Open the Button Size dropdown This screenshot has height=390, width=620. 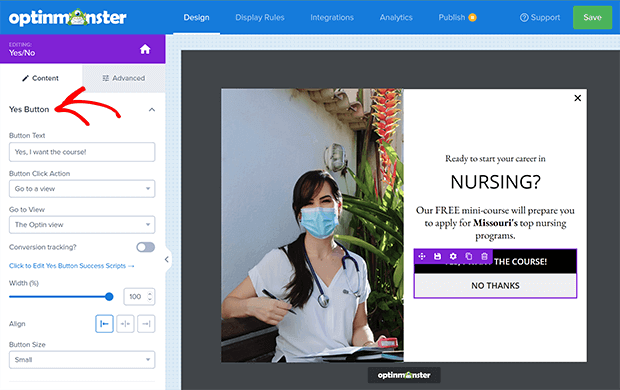pos(82,360)
